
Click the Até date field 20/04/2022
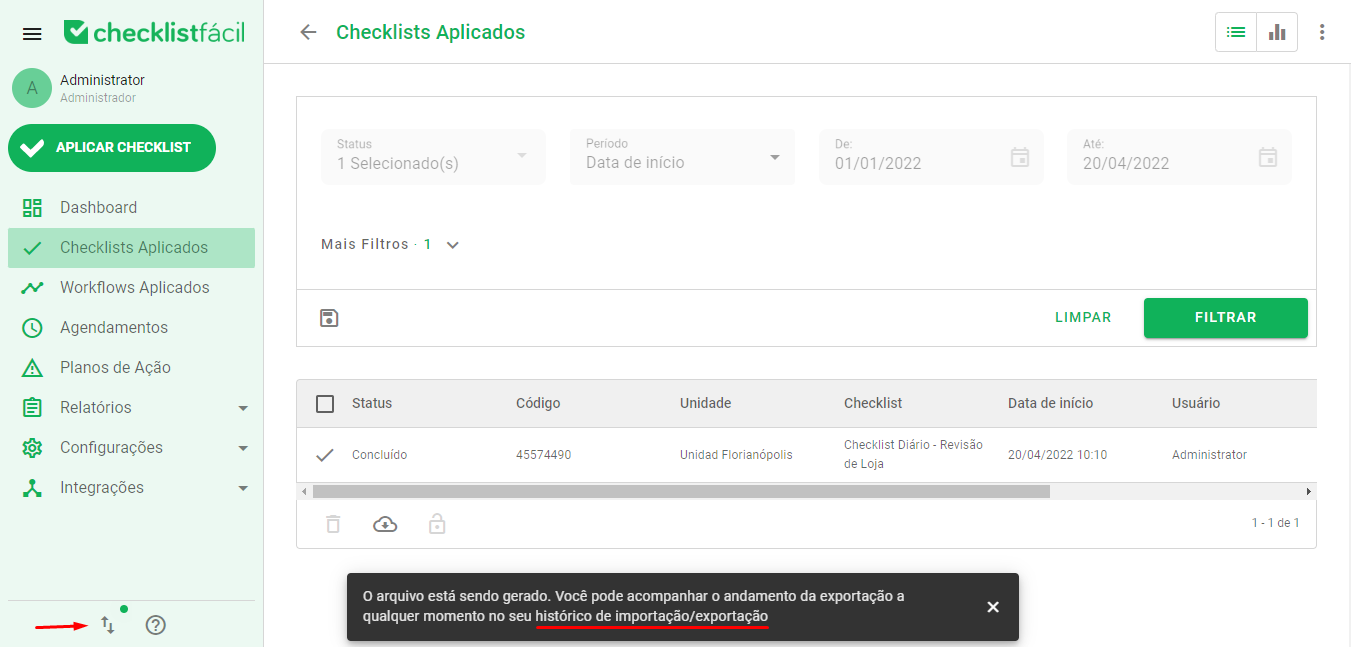[1179, 157]
